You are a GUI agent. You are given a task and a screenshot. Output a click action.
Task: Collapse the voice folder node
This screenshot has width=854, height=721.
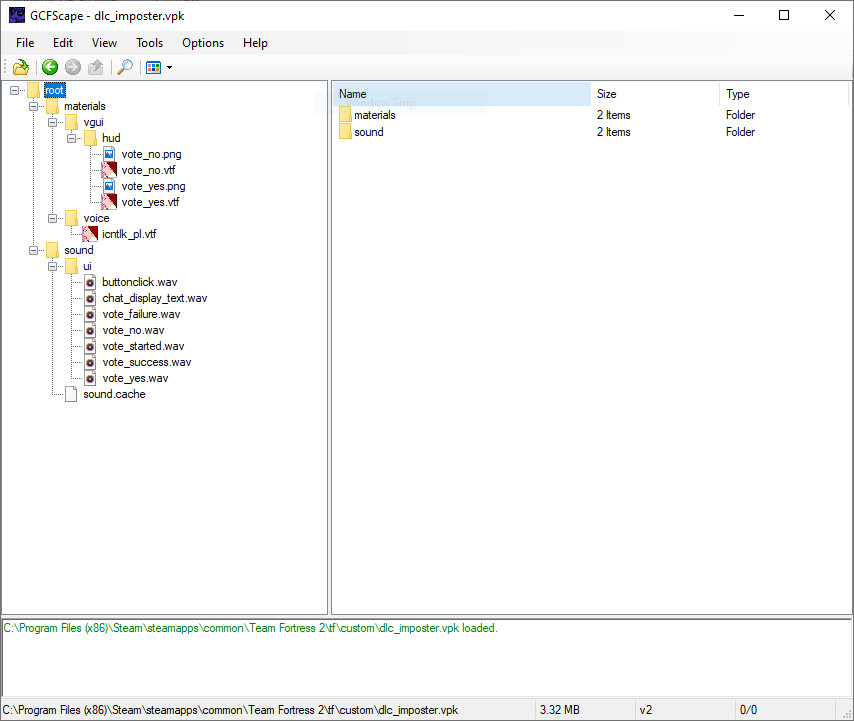53,218
